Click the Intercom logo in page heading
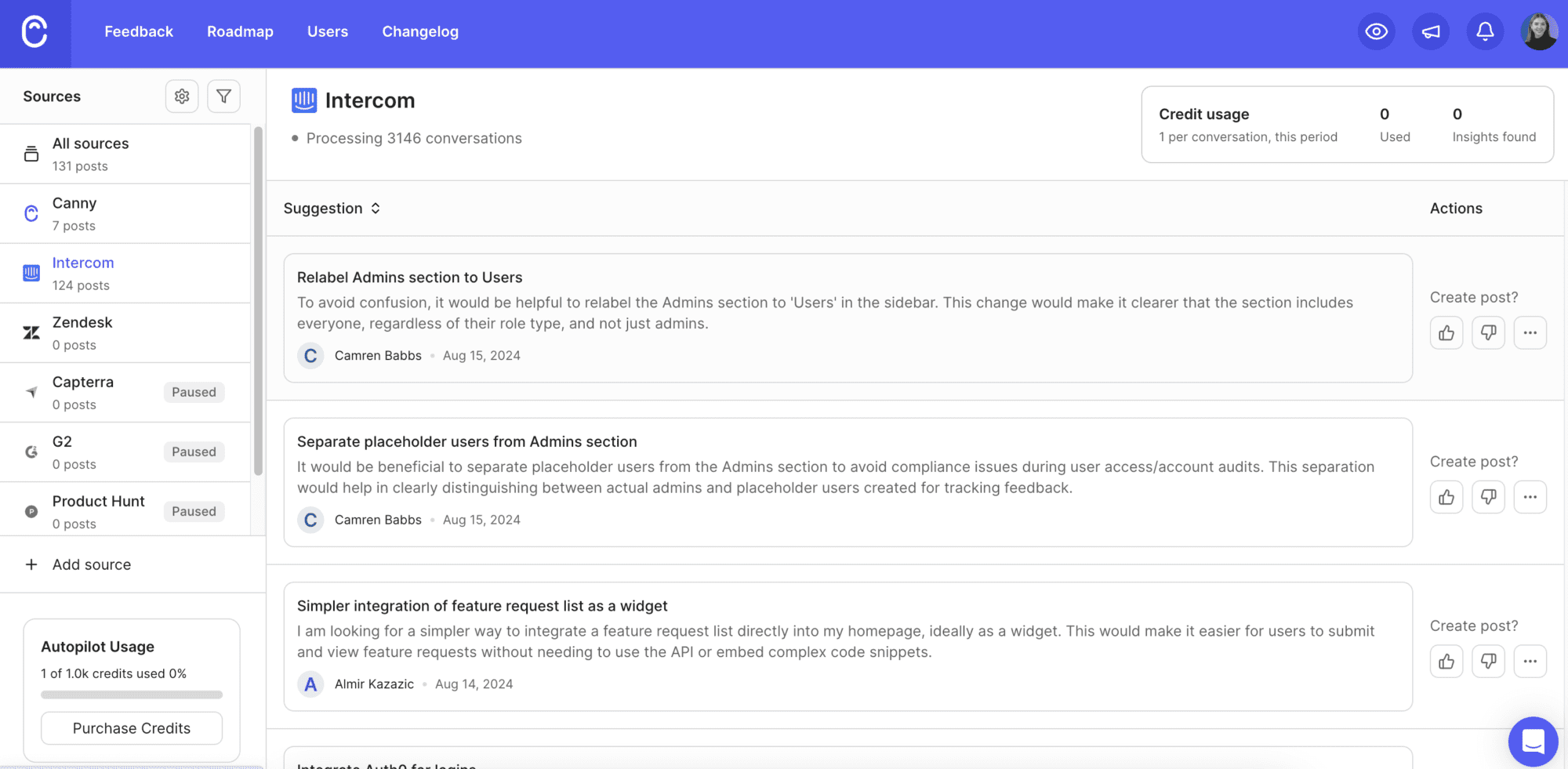 point(304,100)
